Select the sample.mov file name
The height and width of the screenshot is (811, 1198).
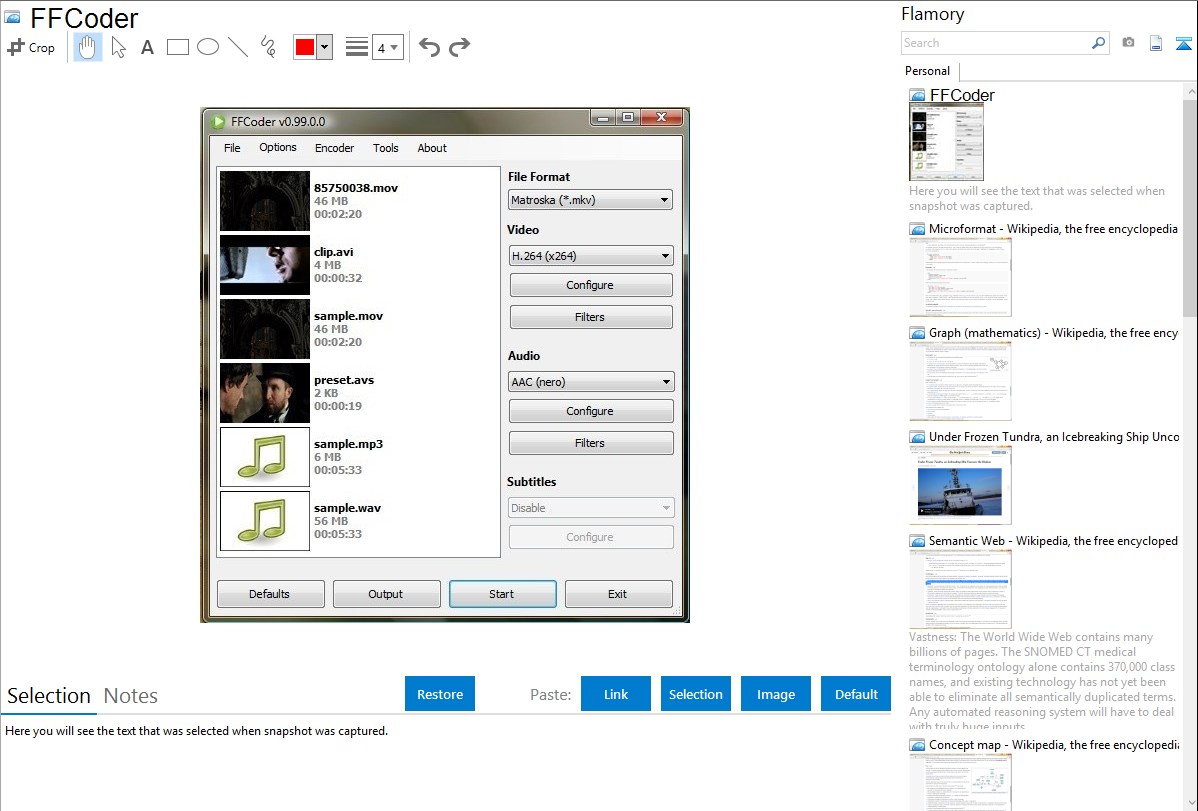348,316
